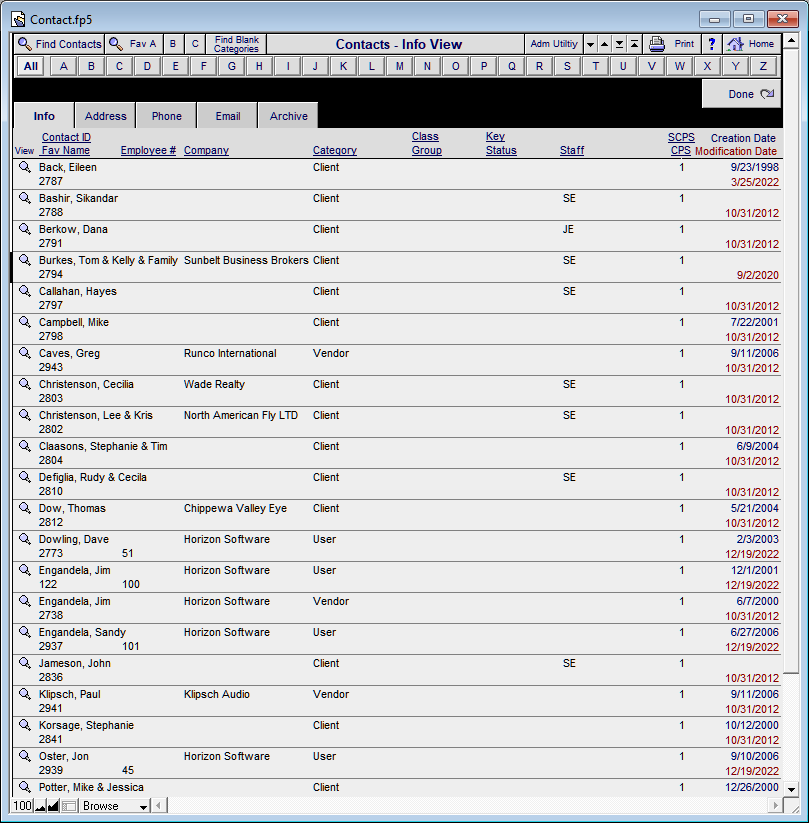Click the Find Blank Categories button

(236, 44)
